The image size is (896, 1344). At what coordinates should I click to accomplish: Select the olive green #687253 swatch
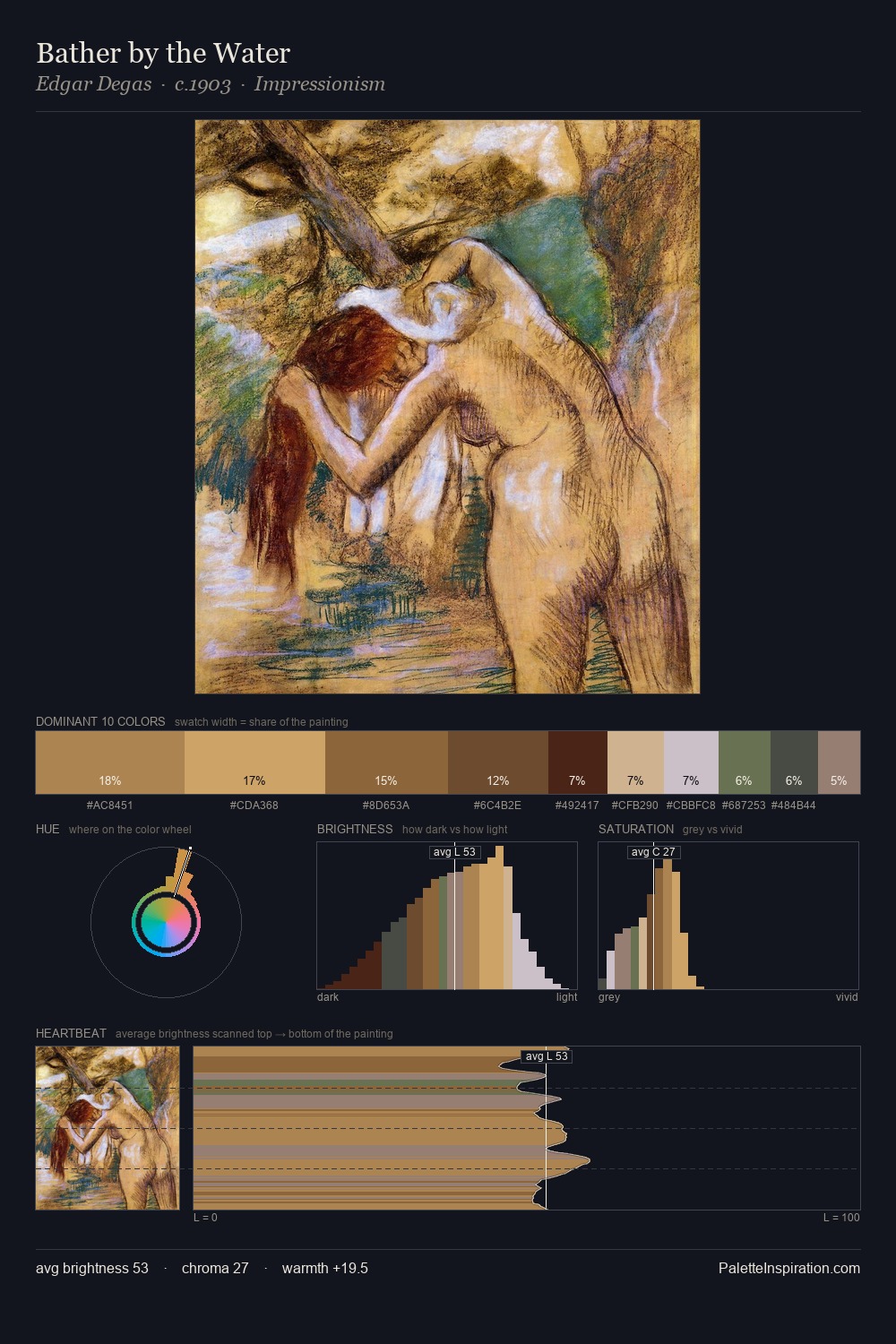(744, 762)
